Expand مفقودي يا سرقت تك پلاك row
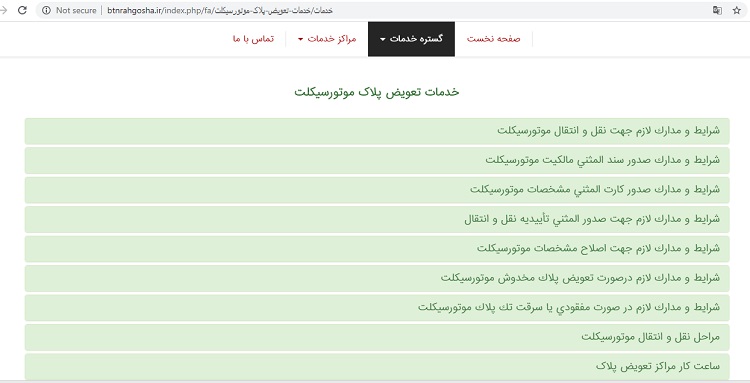Viewport: 750px width, 383px height. click(x=377, y=307)
